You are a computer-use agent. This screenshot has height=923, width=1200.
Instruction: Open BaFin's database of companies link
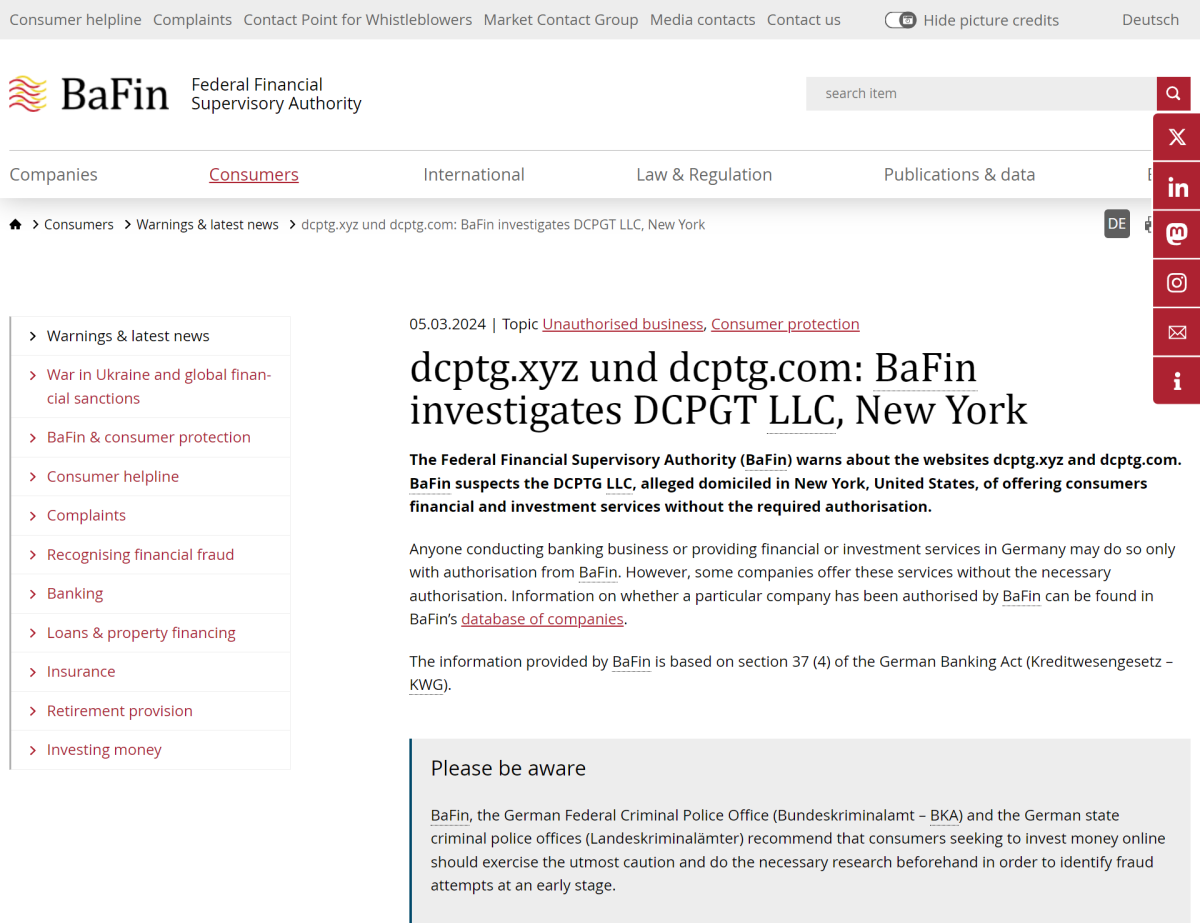(542, 618)
